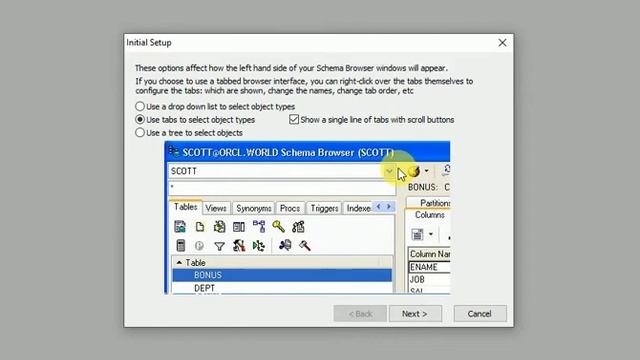Click the greyed-out round P icon
The image size is (640, 360).
tap(199, 246)
